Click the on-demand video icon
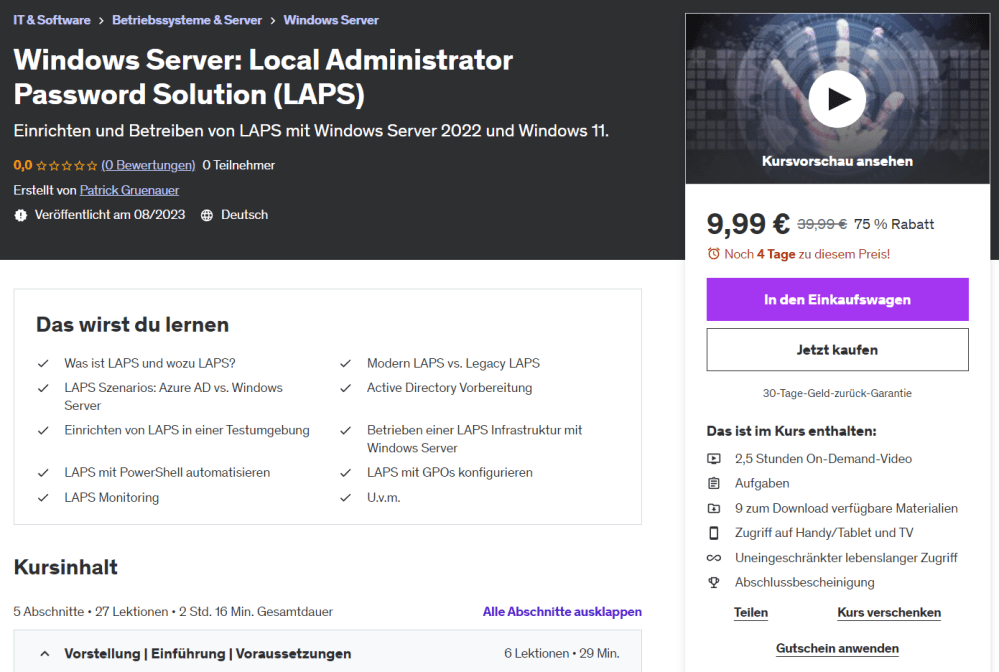 coord(714,459)
